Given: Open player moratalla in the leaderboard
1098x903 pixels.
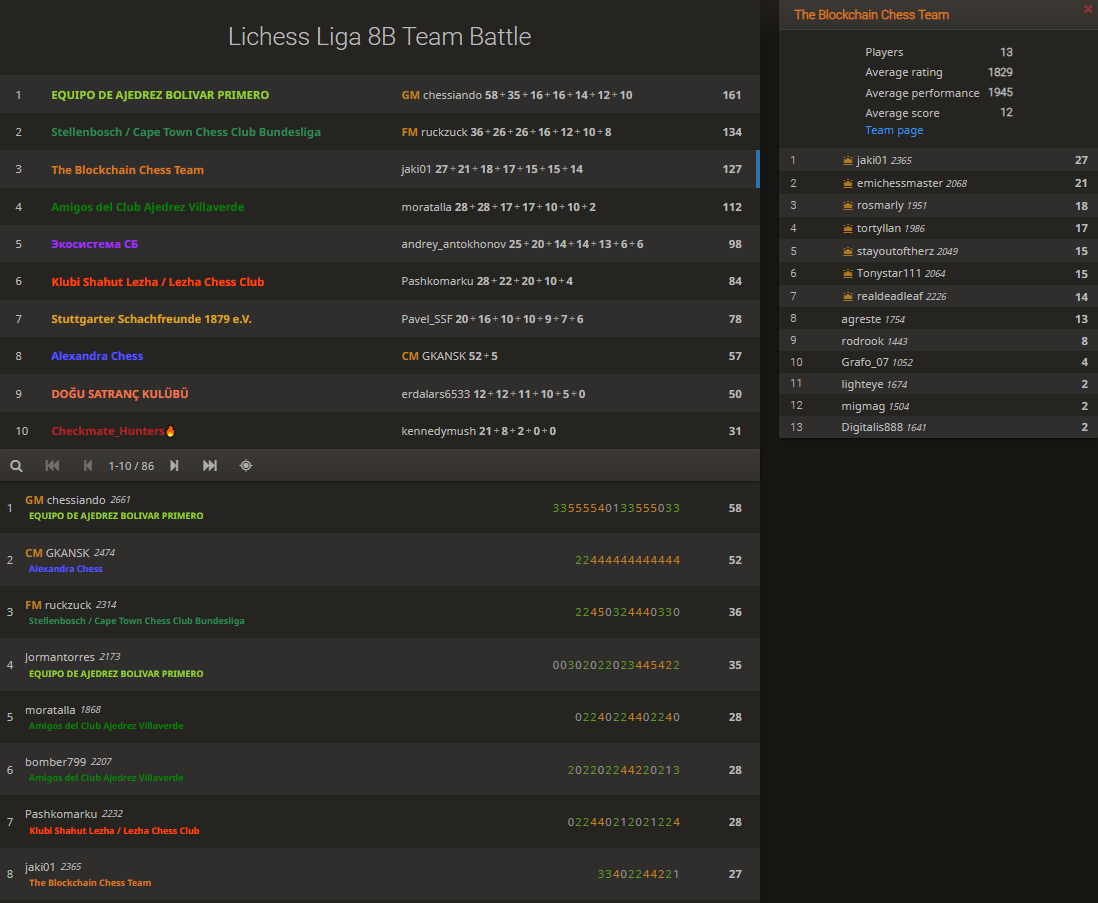Looking at the screenshot, I should pos(50,710).
